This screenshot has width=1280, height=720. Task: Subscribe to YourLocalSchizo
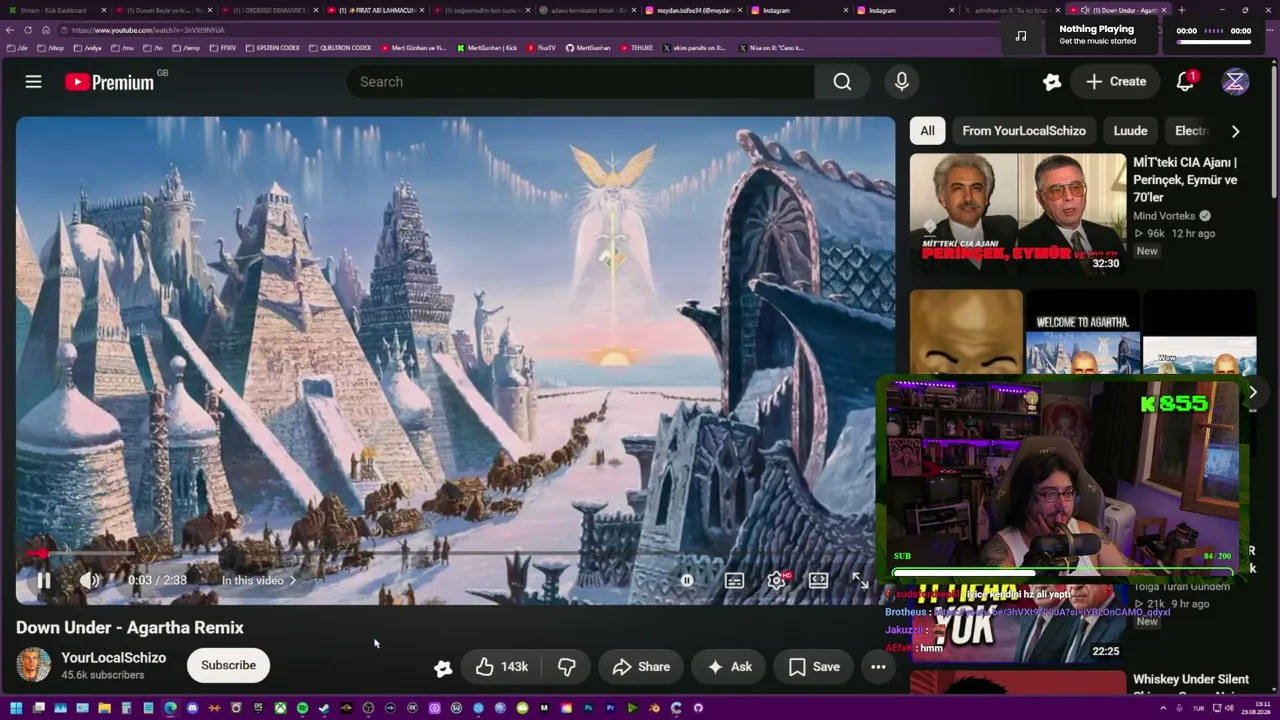[x=228, y=665]
